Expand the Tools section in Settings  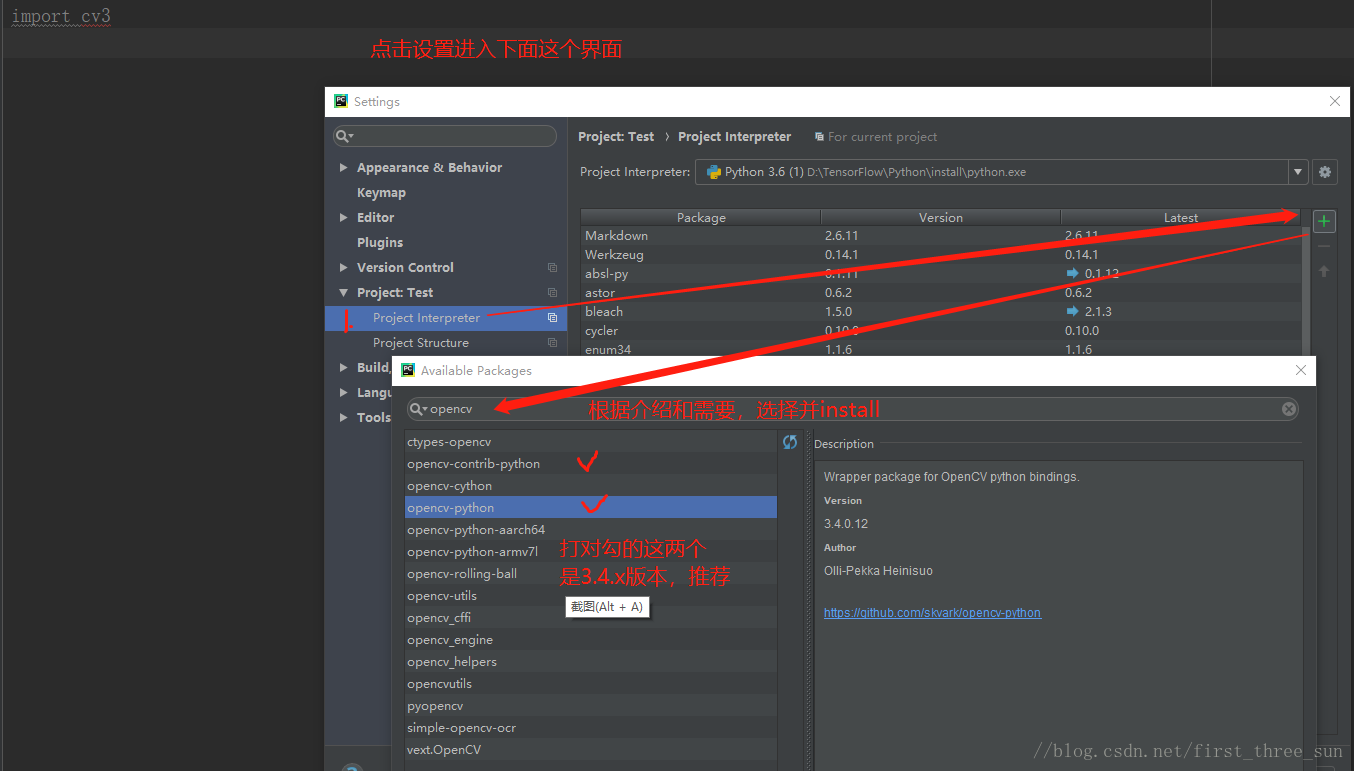(344, 418)
